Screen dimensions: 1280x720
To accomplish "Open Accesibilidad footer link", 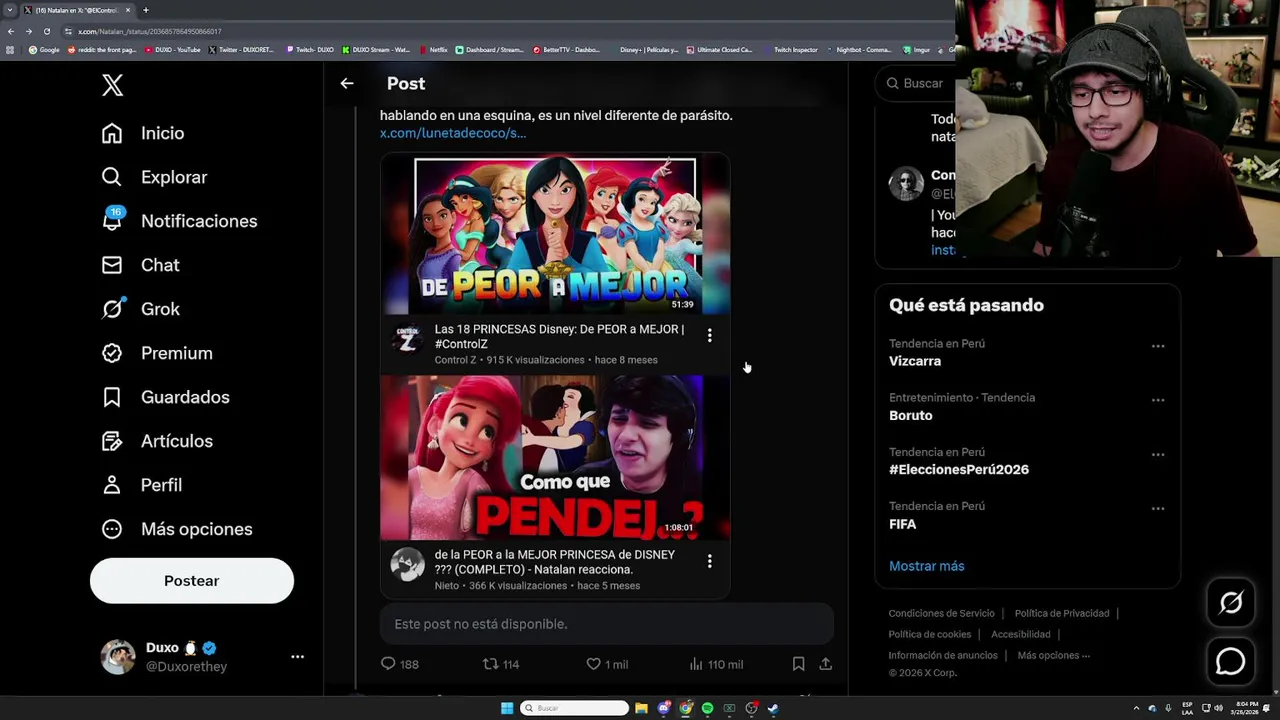I will tap(1021, 634).
